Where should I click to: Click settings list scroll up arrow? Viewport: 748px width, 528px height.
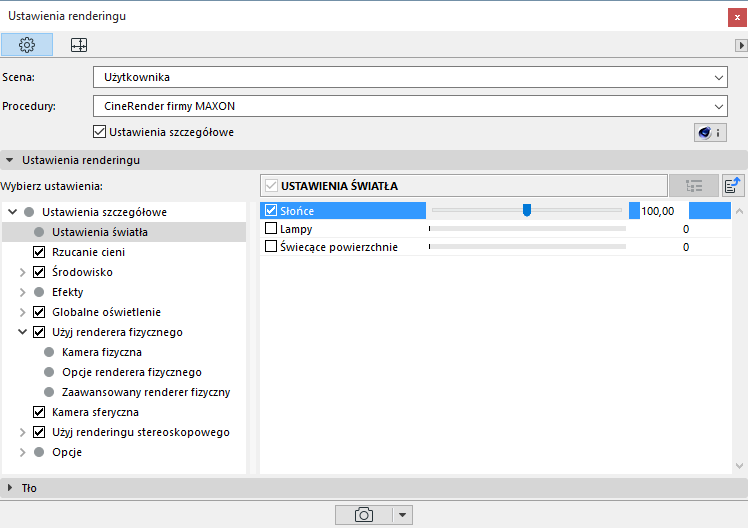coord(739,211)
